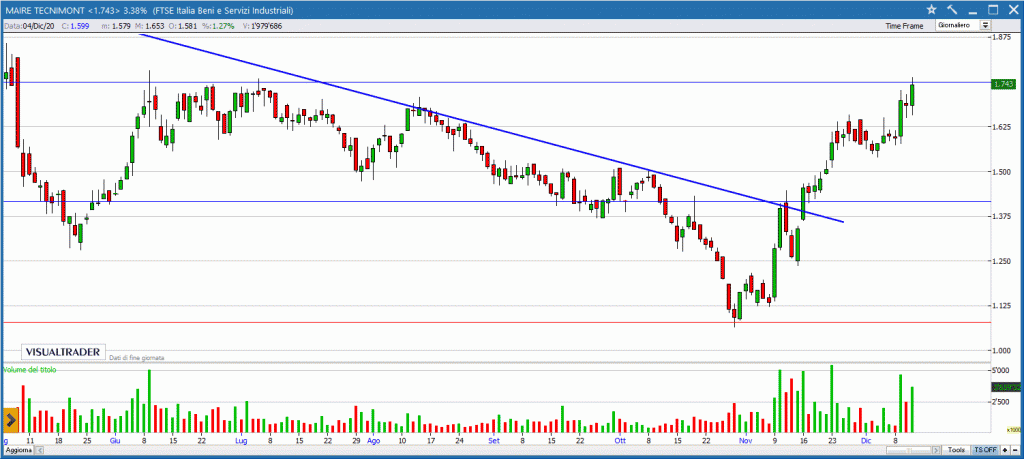Click the green 1.743 price label
Screen dimensions: 1024x459
click(x=1002, y=84)
